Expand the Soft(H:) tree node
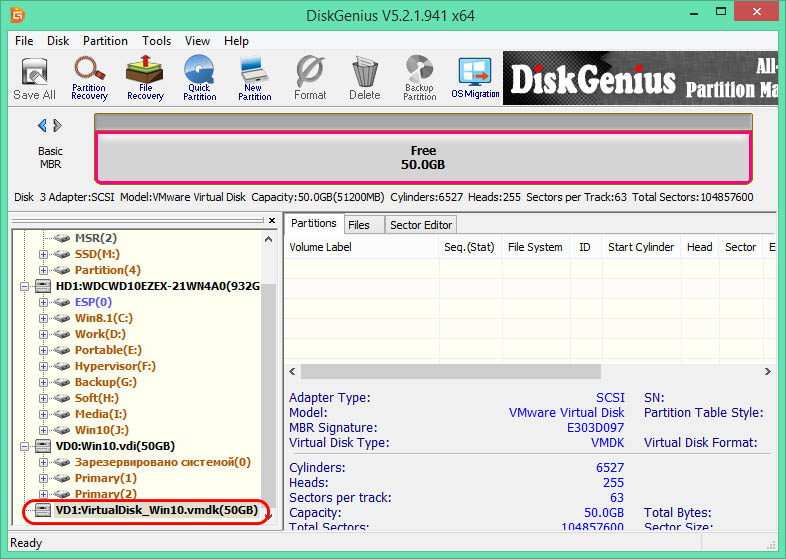This screenshot has height=559, width=786. (x=44, y=399)
